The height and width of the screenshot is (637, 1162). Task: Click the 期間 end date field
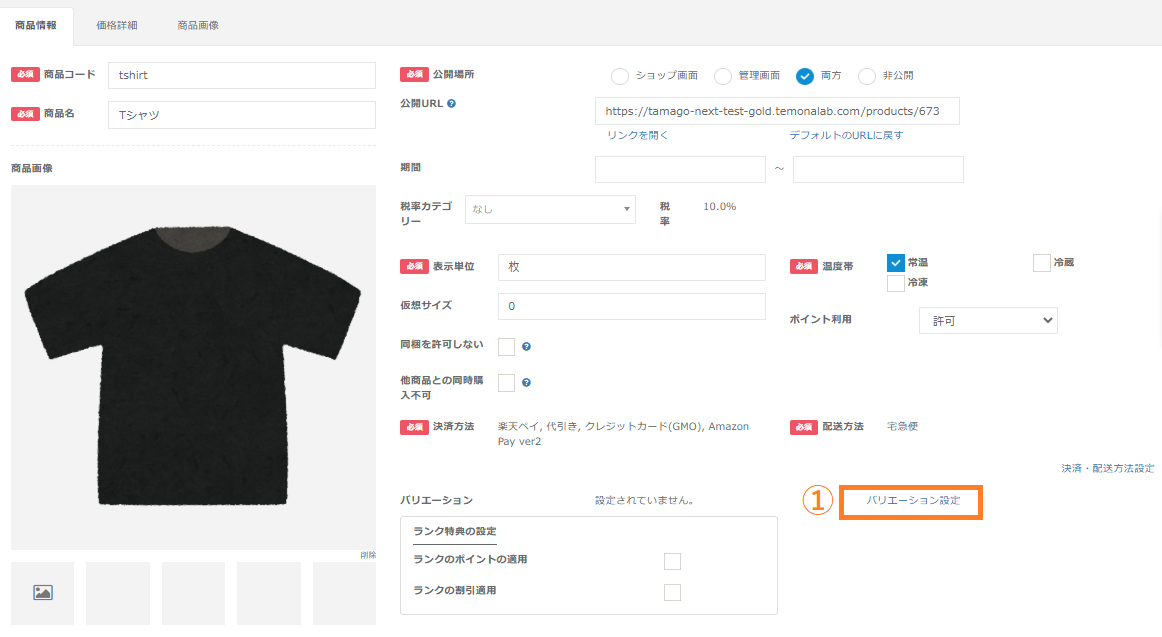pyautogui.click(x=878, y=169)
